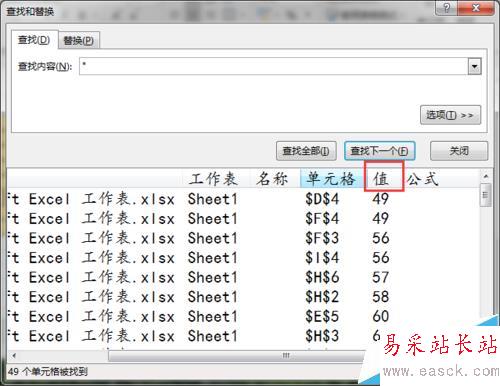Select result row for cell $F$3
This screenshot has height=386, width=500.
pos(243,238)
